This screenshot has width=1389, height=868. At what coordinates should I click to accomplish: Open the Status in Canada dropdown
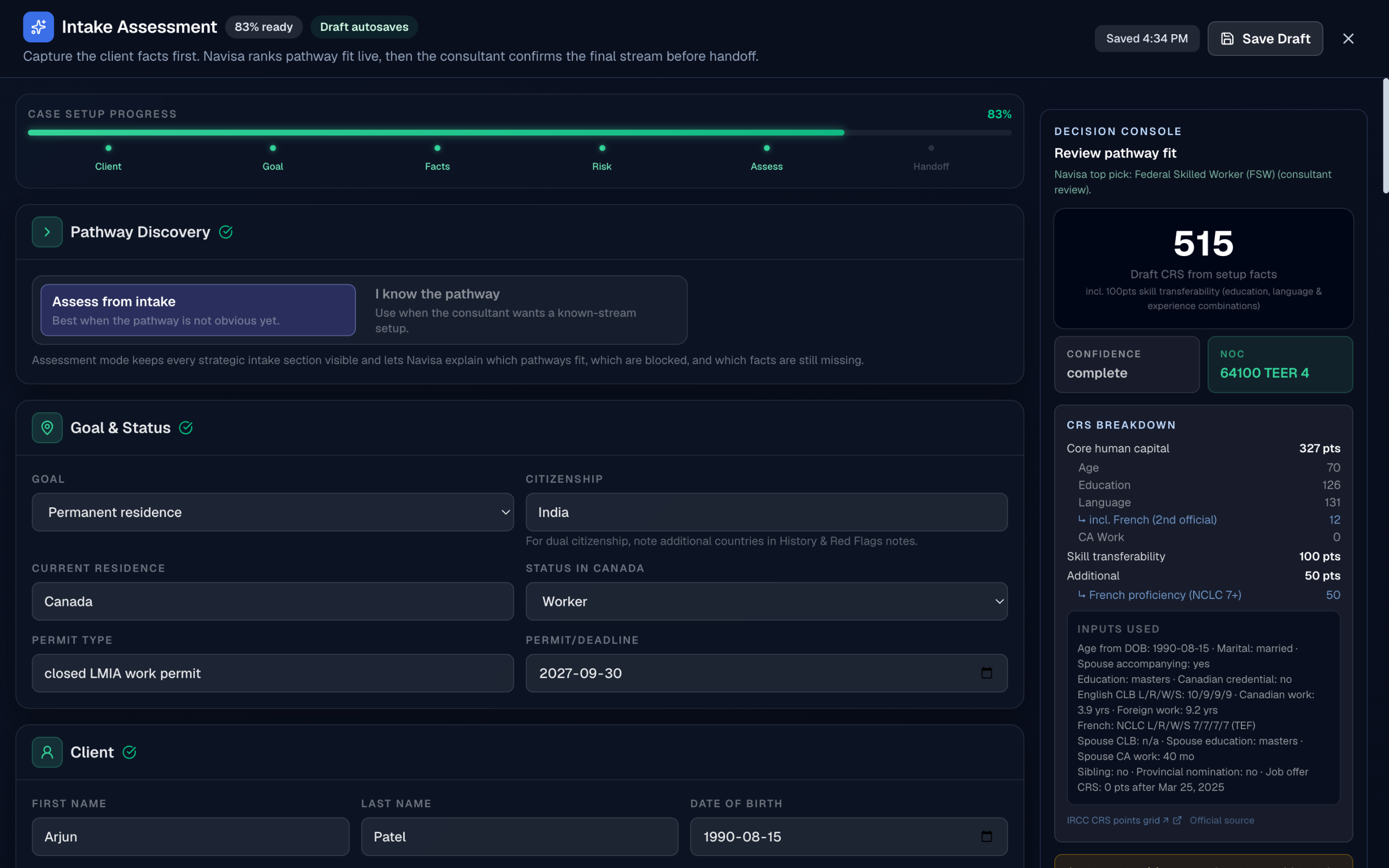coord(766,601)
